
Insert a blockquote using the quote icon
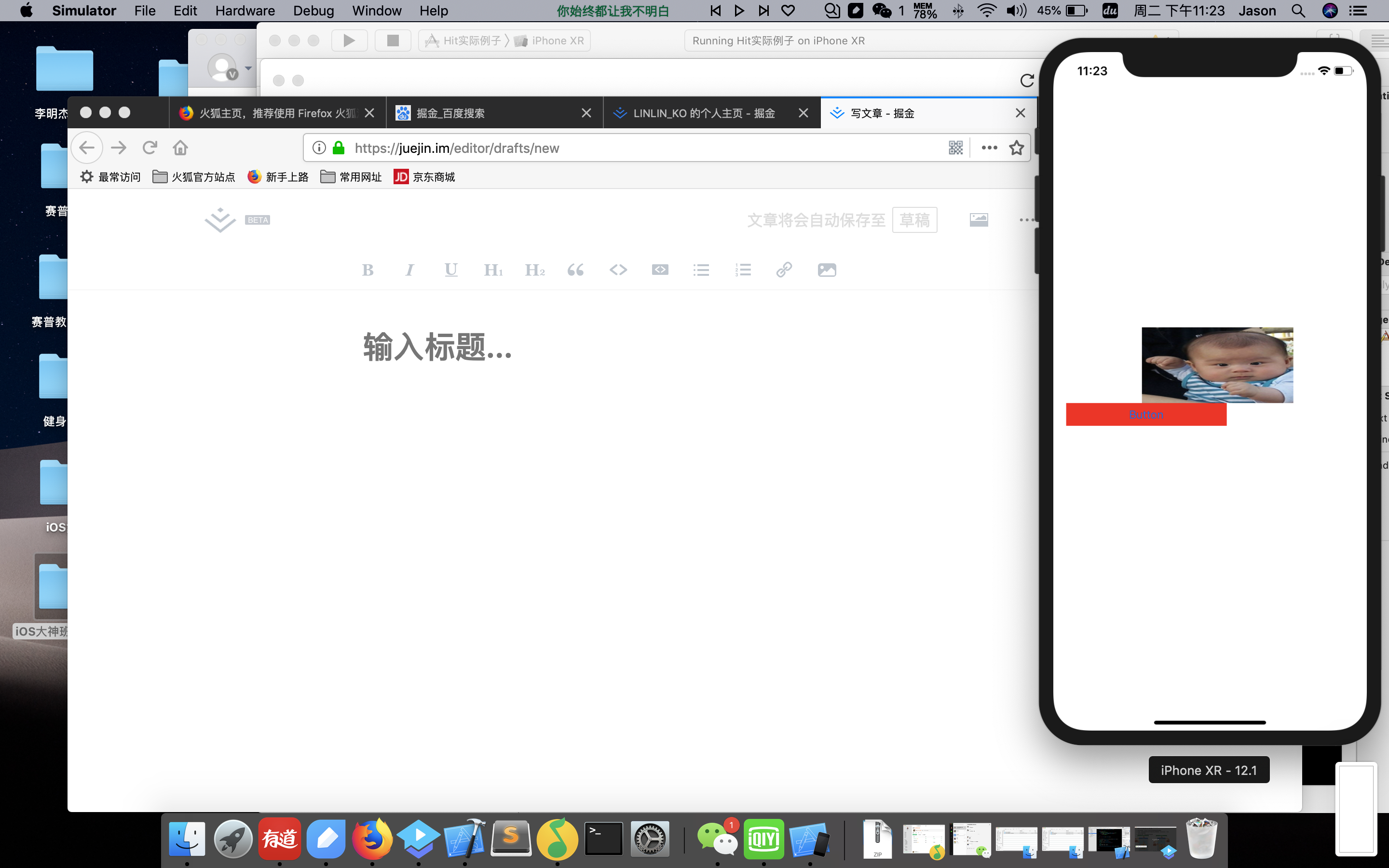[x=576, y=270]
